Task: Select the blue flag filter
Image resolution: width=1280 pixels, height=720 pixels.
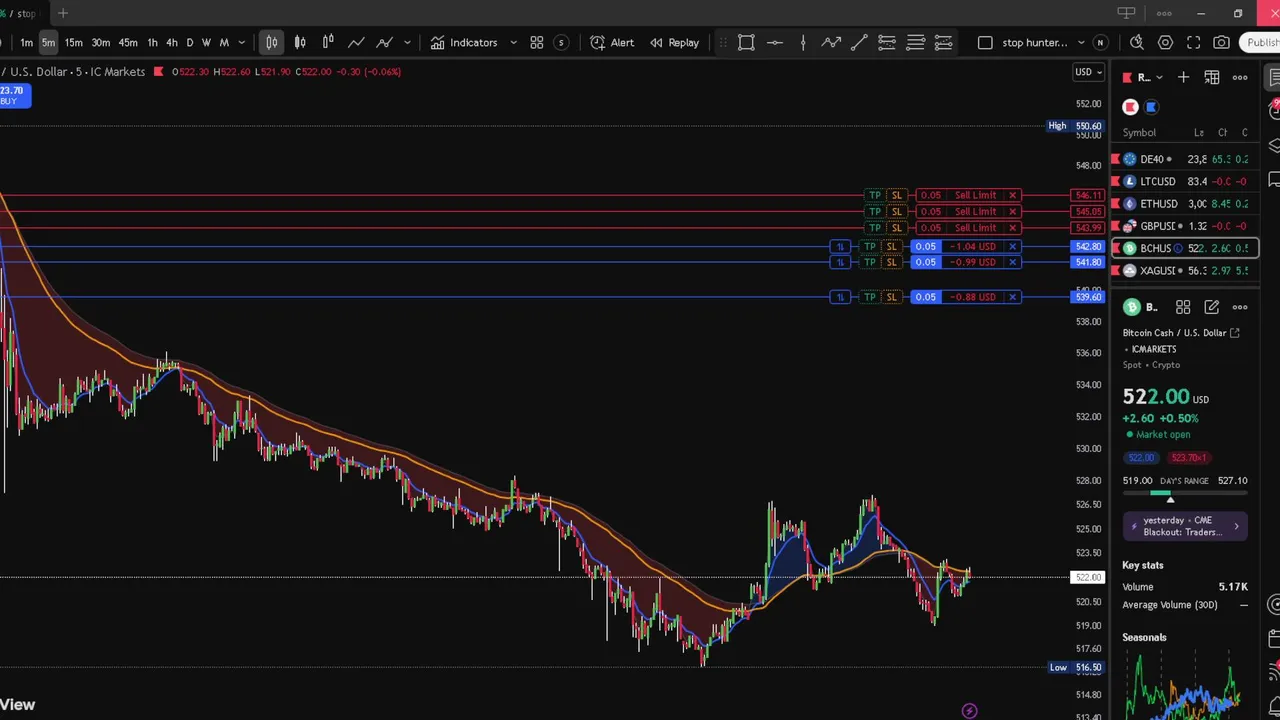Action: [1151, 107]
